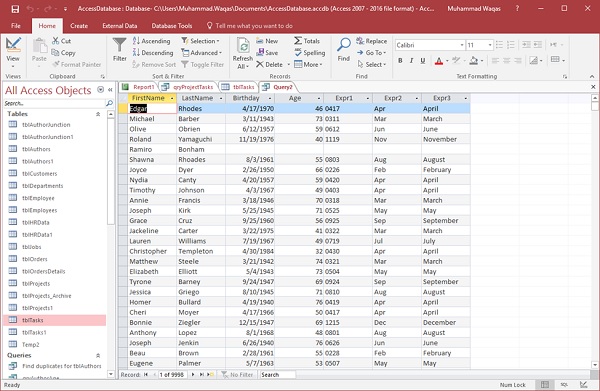Switch to the External Data ribbon tab
The width and height of the screenshot is (600, 391).
[x=119, y=26]
